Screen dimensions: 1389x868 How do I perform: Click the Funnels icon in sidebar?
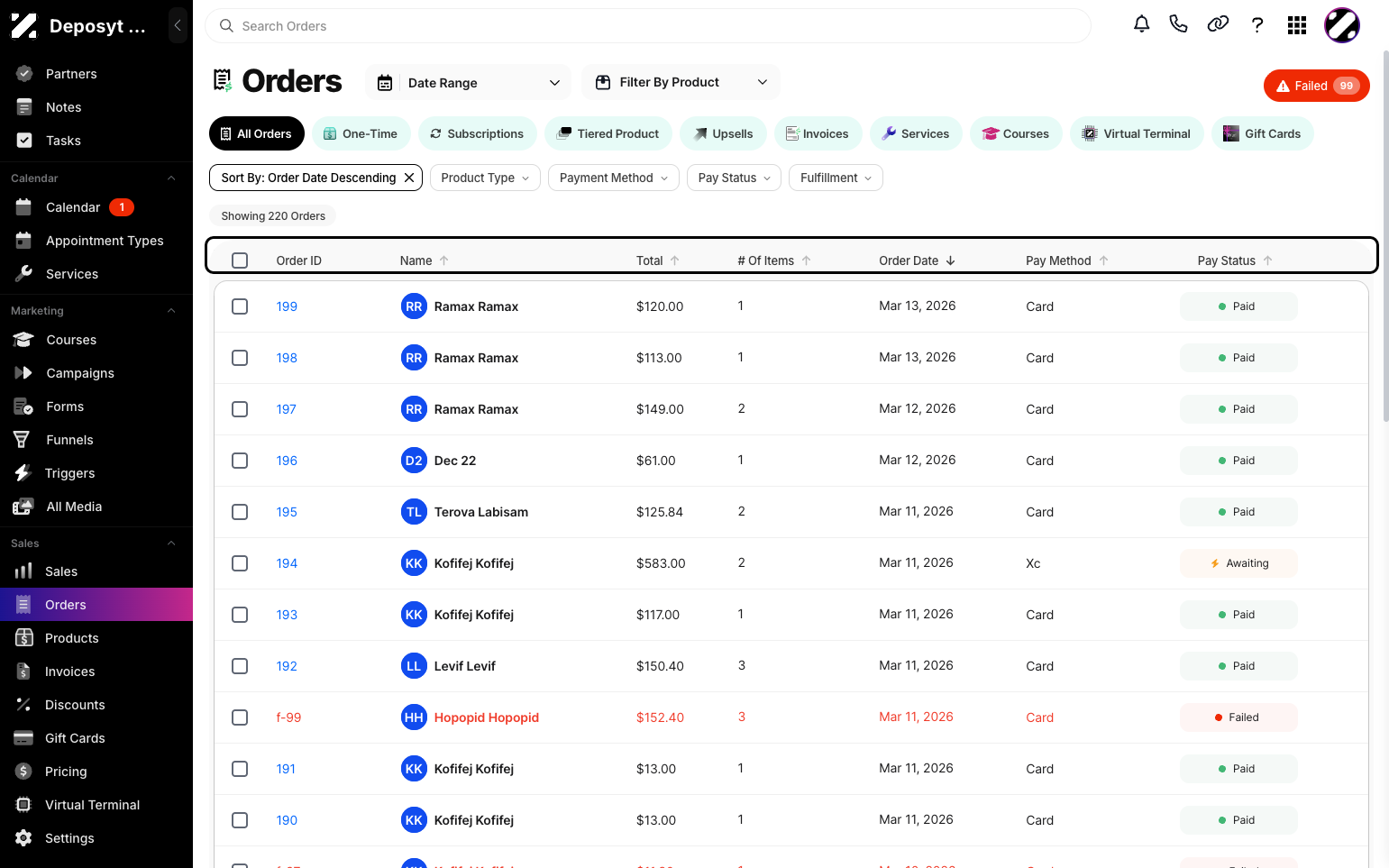coord(23,440)
